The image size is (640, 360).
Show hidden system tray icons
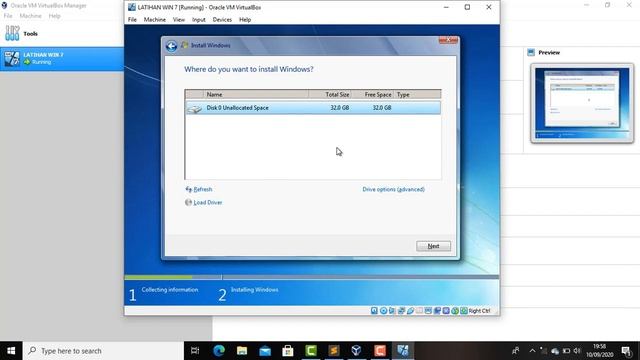click(x=532, y=351)
